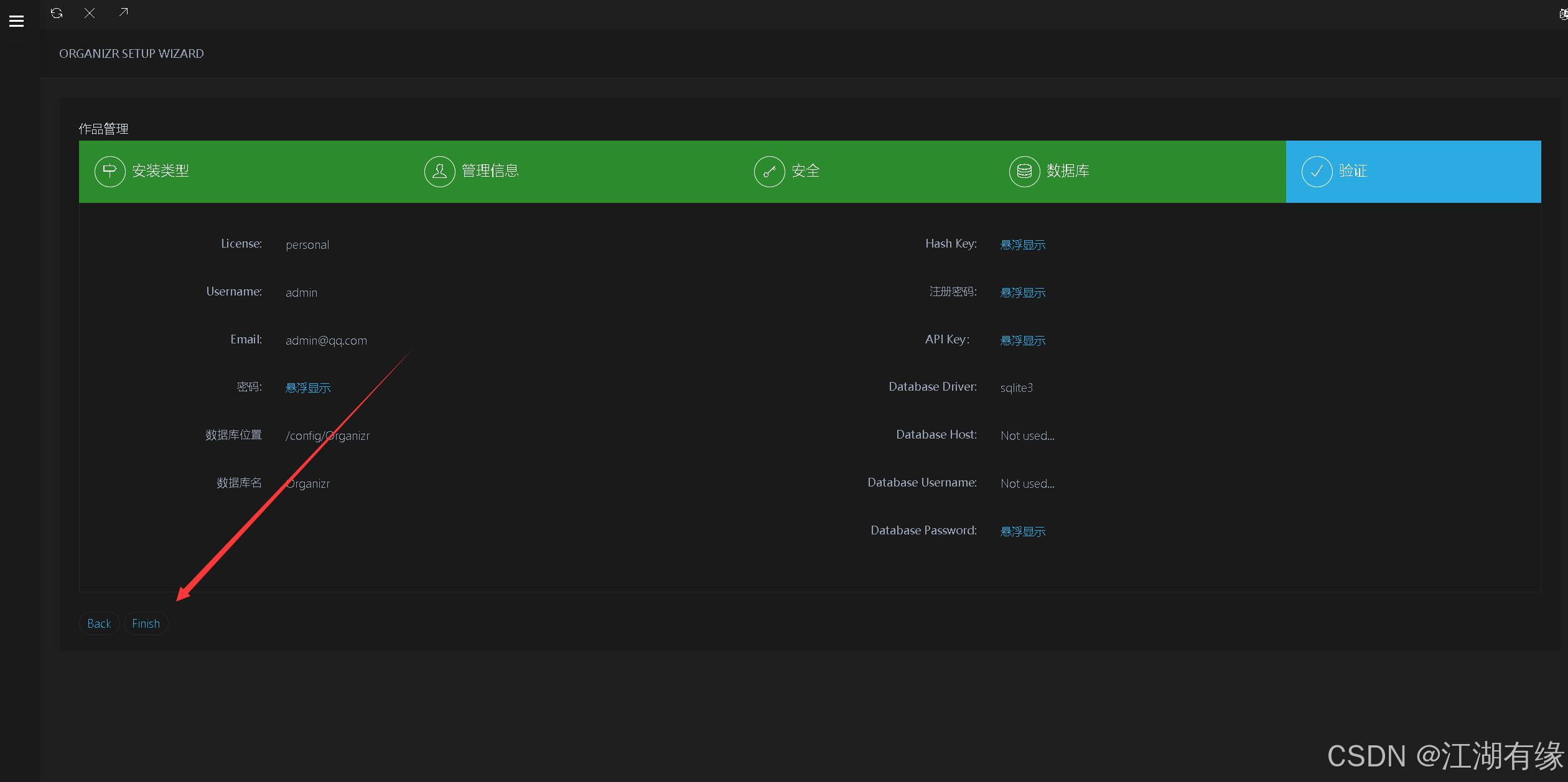
Task: Click the admin info user icon
Action: coord(439,171)
